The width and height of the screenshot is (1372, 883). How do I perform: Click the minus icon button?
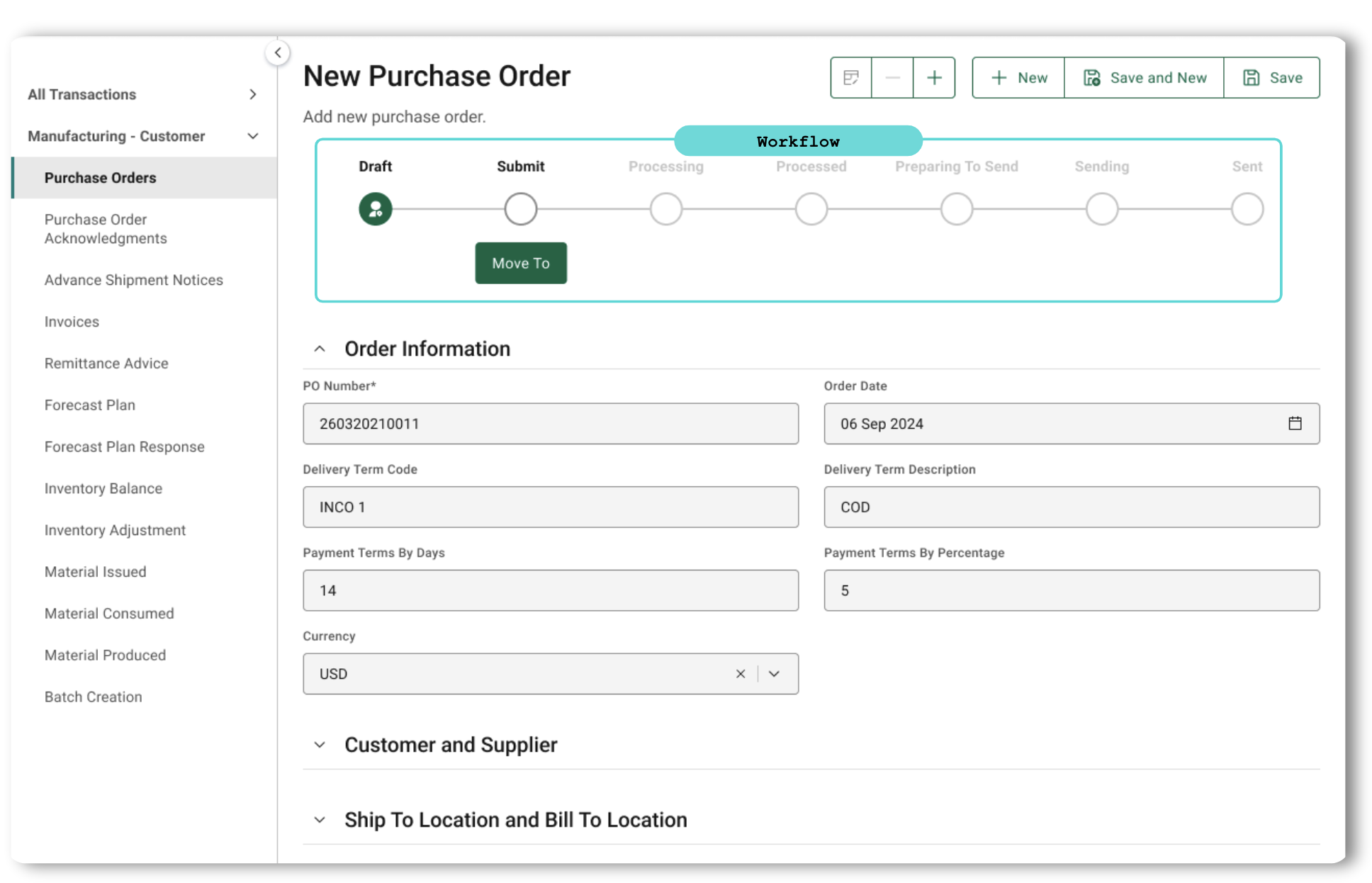click(x=893, y=77)
